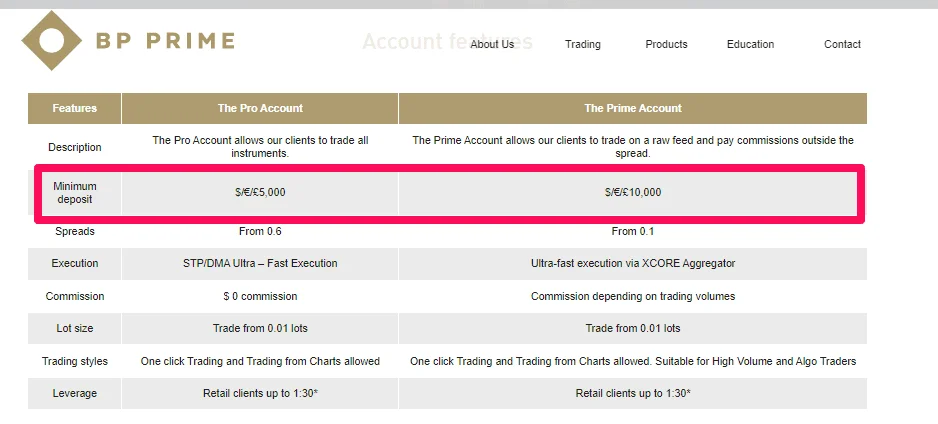The image size is (938, 424).
Task: Open the Contact page link
Action: (x=842, y=44)
